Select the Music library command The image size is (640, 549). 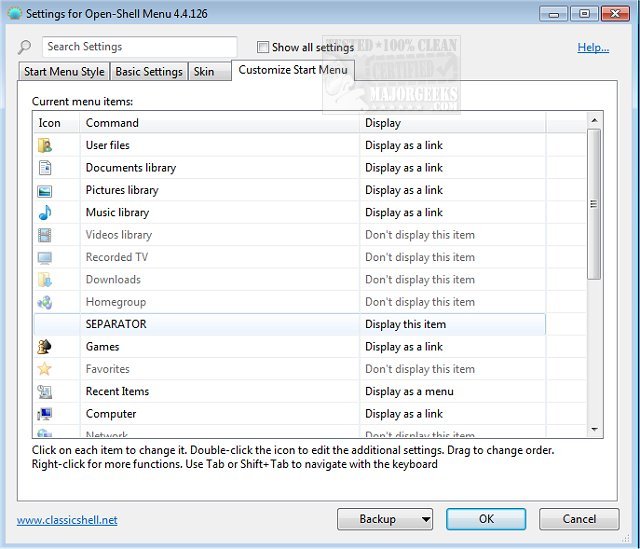[x=118, y=213]
